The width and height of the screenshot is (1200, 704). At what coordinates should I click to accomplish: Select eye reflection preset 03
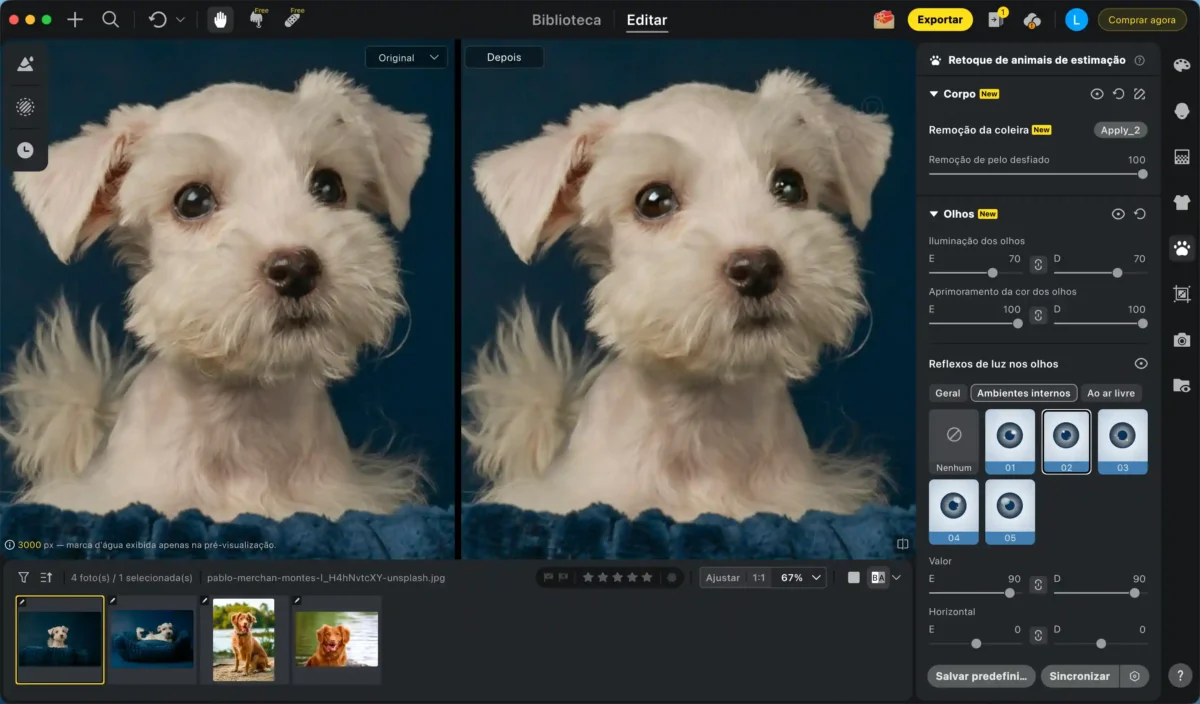1122,441
